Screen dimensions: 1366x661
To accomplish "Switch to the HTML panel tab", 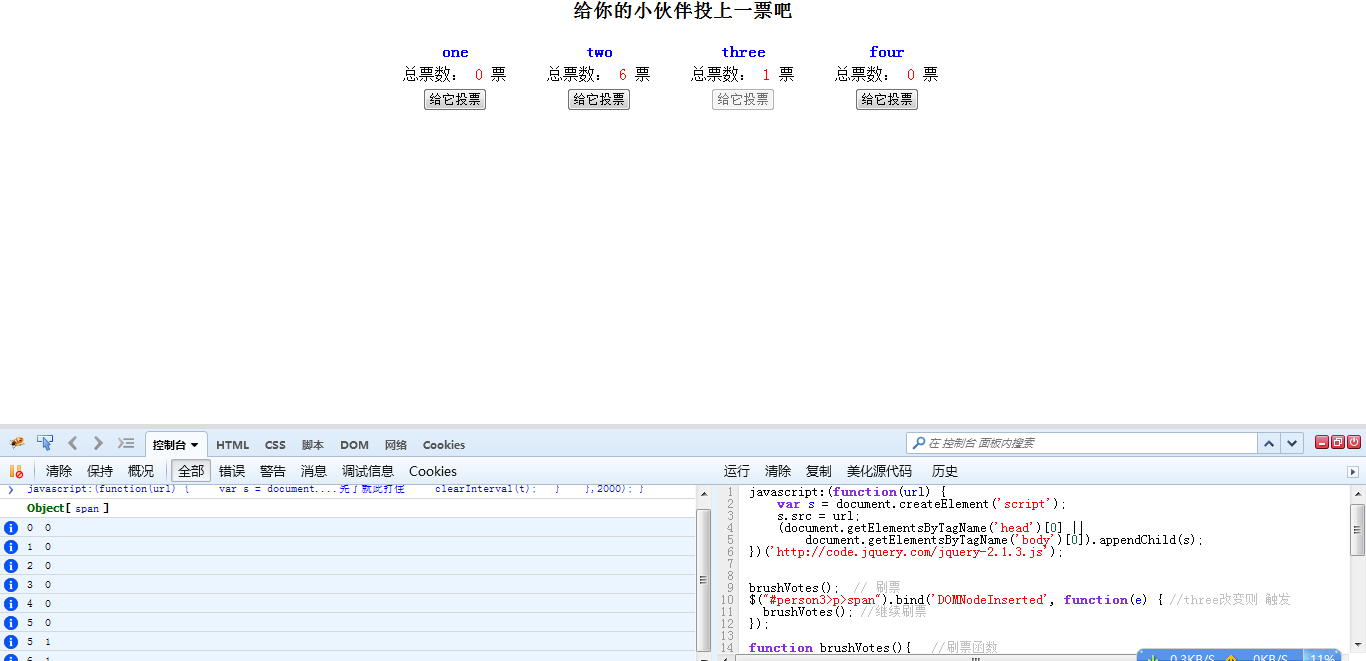I will pos(233,445).
